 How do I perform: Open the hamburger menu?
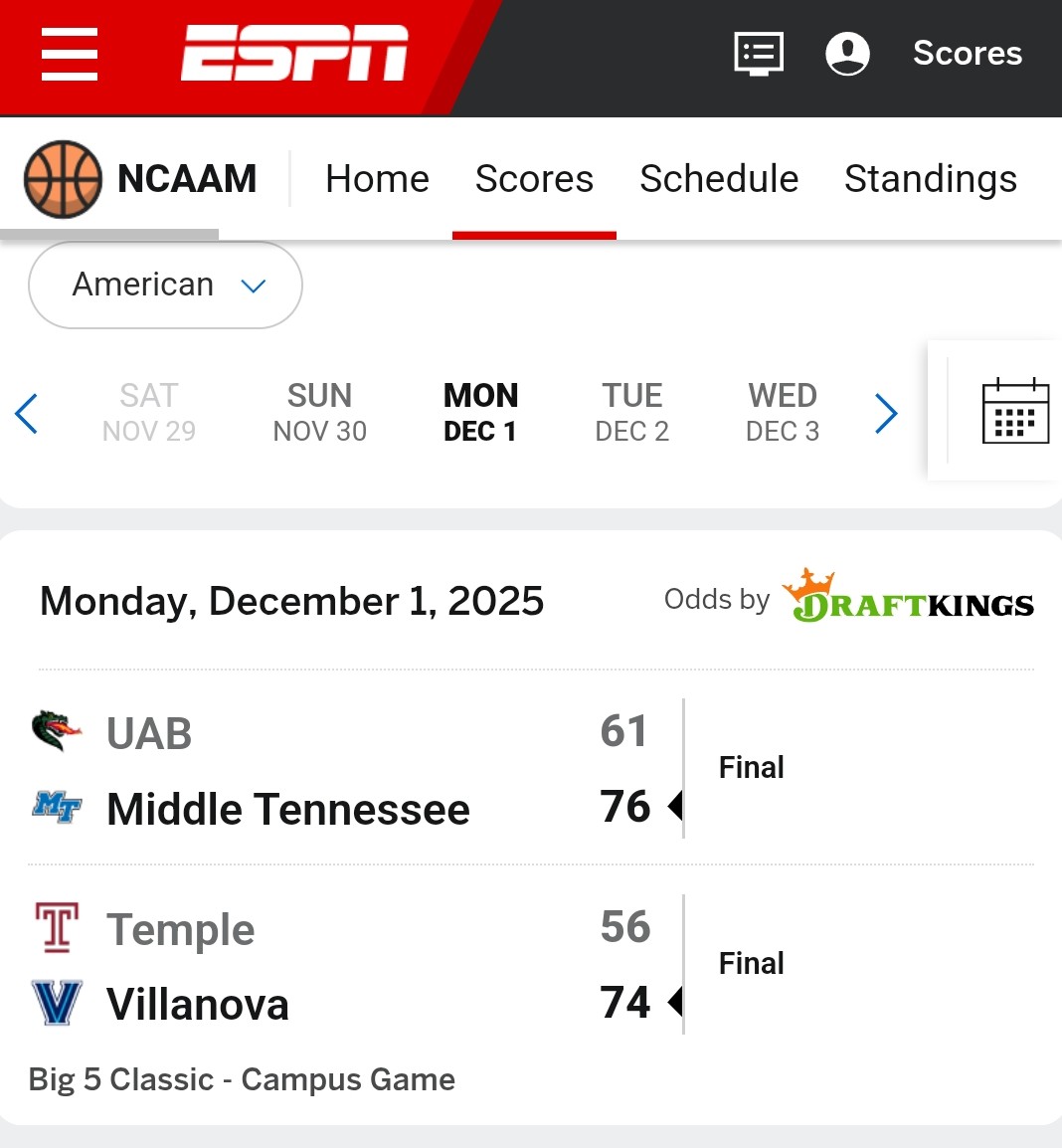click(70, 54)
